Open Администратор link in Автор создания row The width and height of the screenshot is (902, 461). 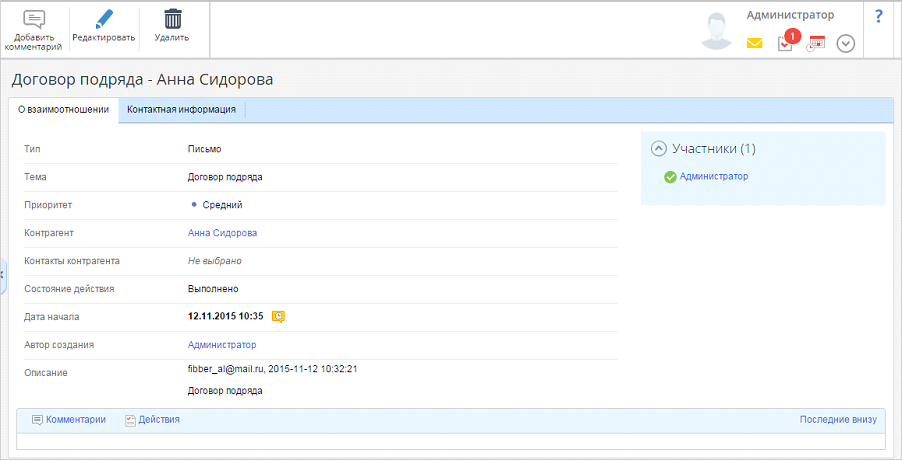tap(221, 345)
